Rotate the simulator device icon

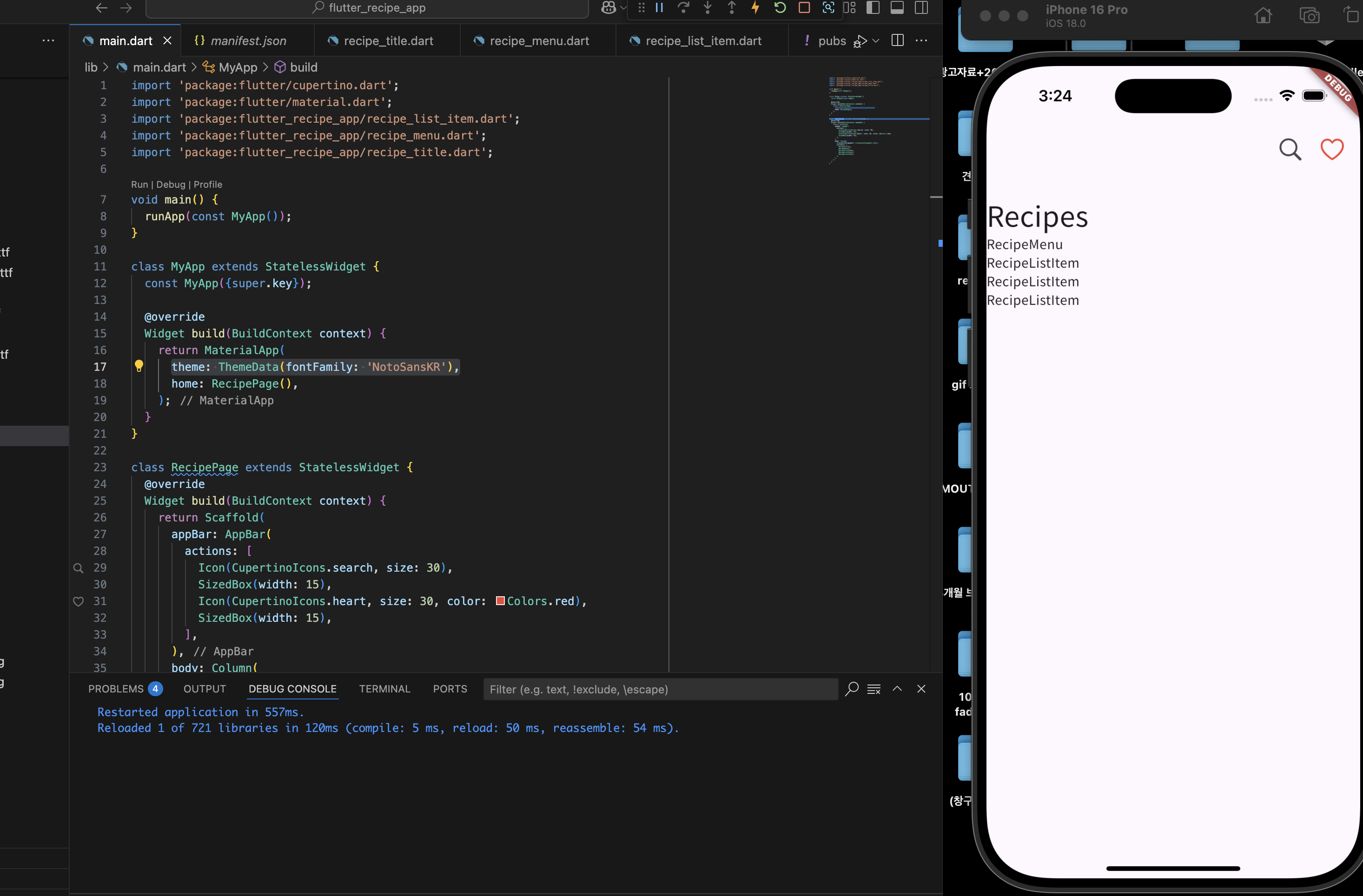(1352, 14)
